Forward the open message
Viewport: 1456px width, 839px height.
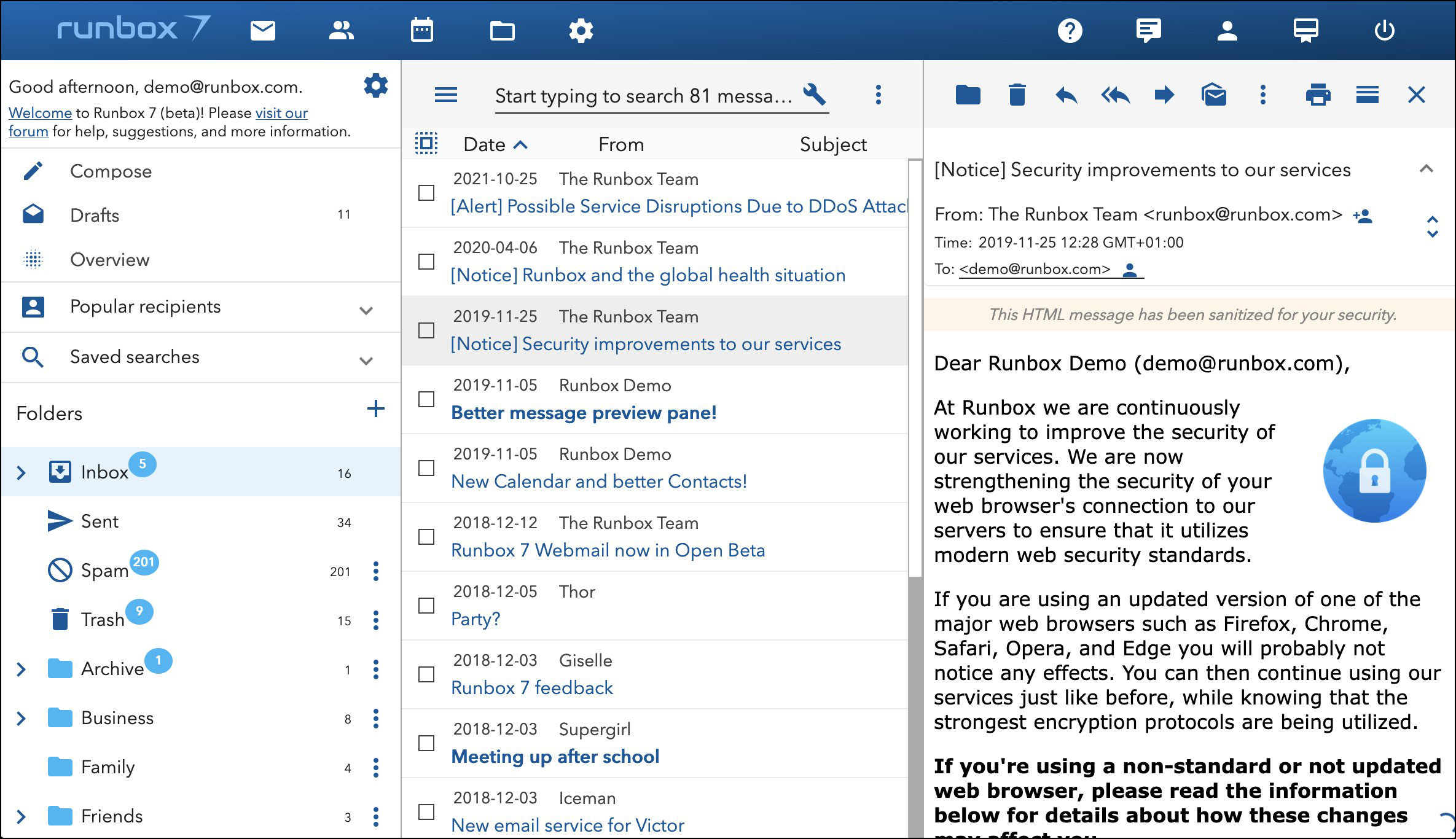click(1164, 95)
